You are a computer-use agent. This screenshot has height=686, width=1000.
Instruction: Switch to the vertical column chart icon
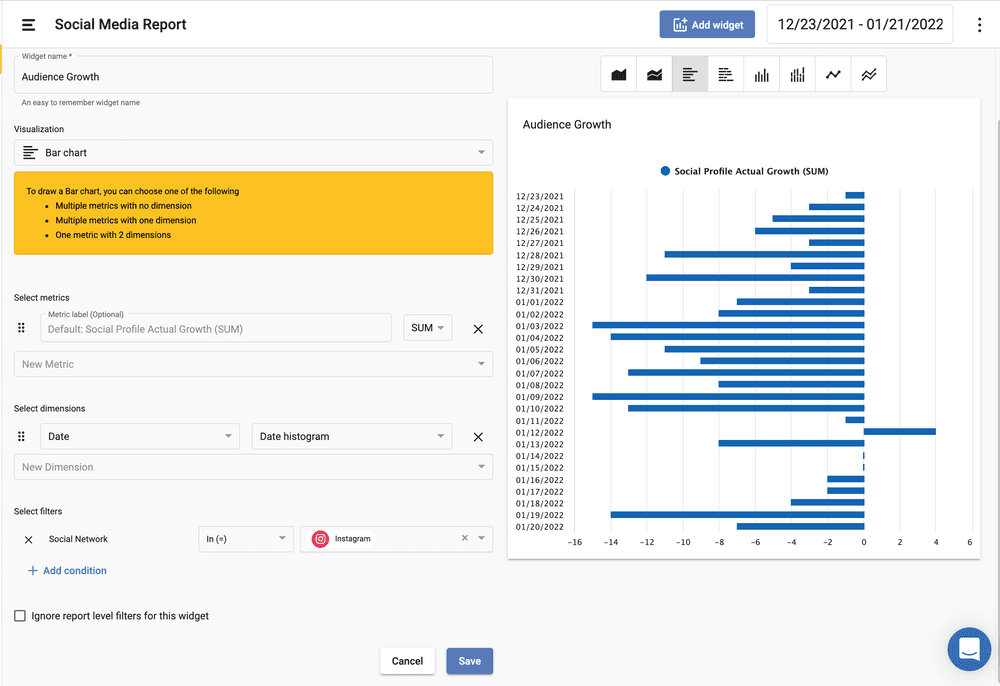(x=762, y=75)
